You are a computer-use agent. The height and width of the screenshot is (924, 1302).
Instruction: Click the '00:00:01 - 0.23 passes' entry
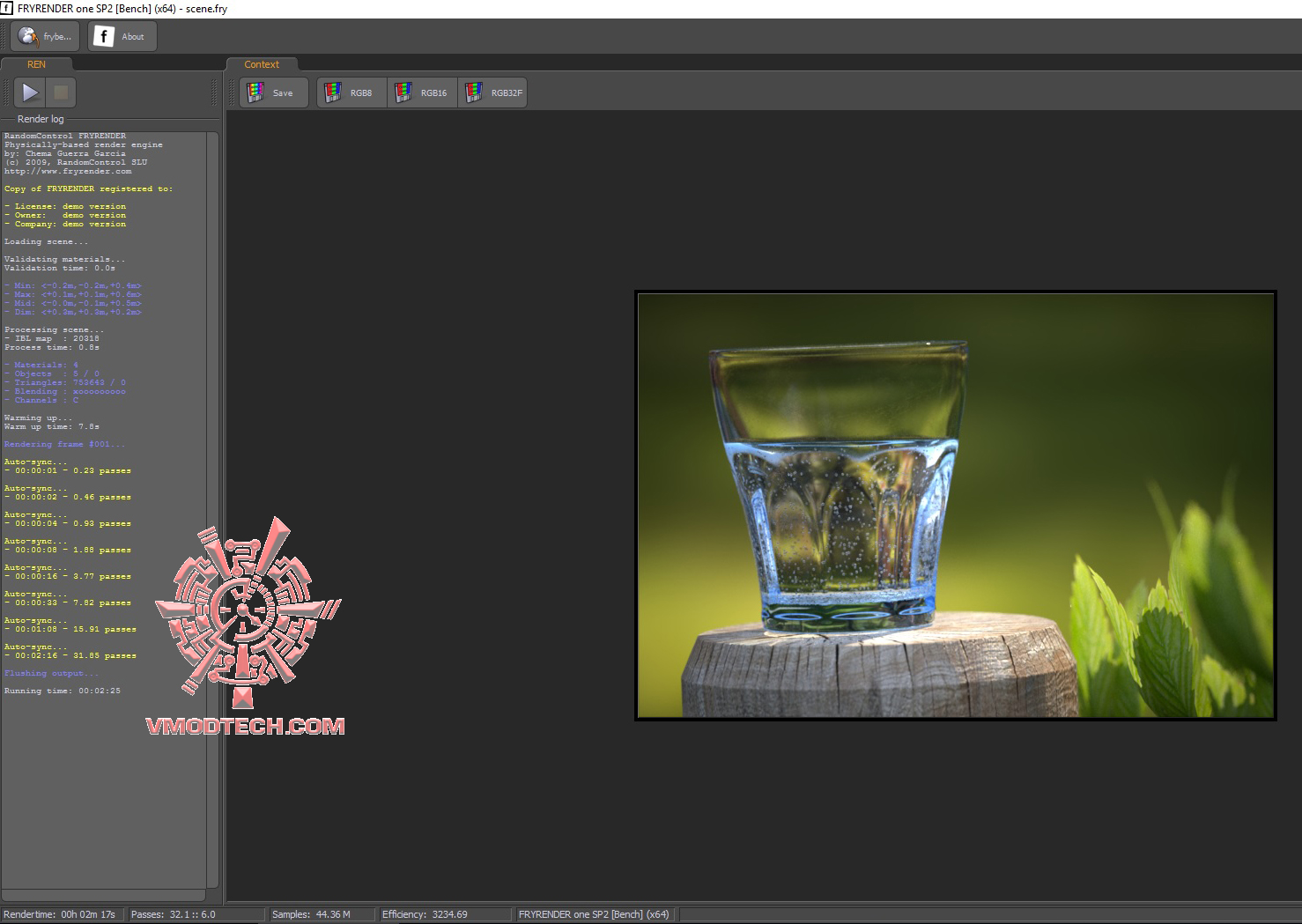(68, 470)
